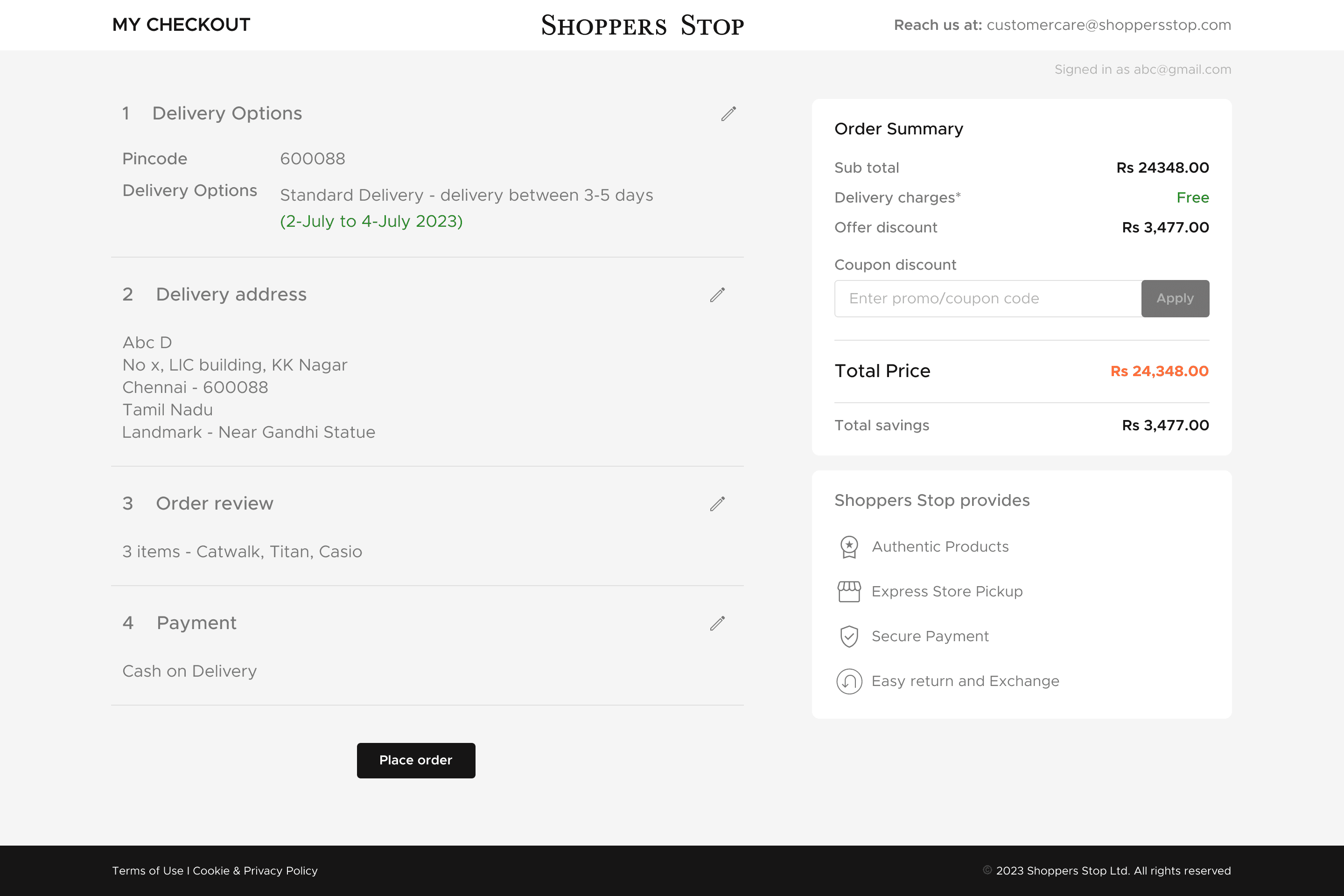The image size is (1344, 896).
Task: Click the Secure Payment shield icon
Action: click(849, 637)
